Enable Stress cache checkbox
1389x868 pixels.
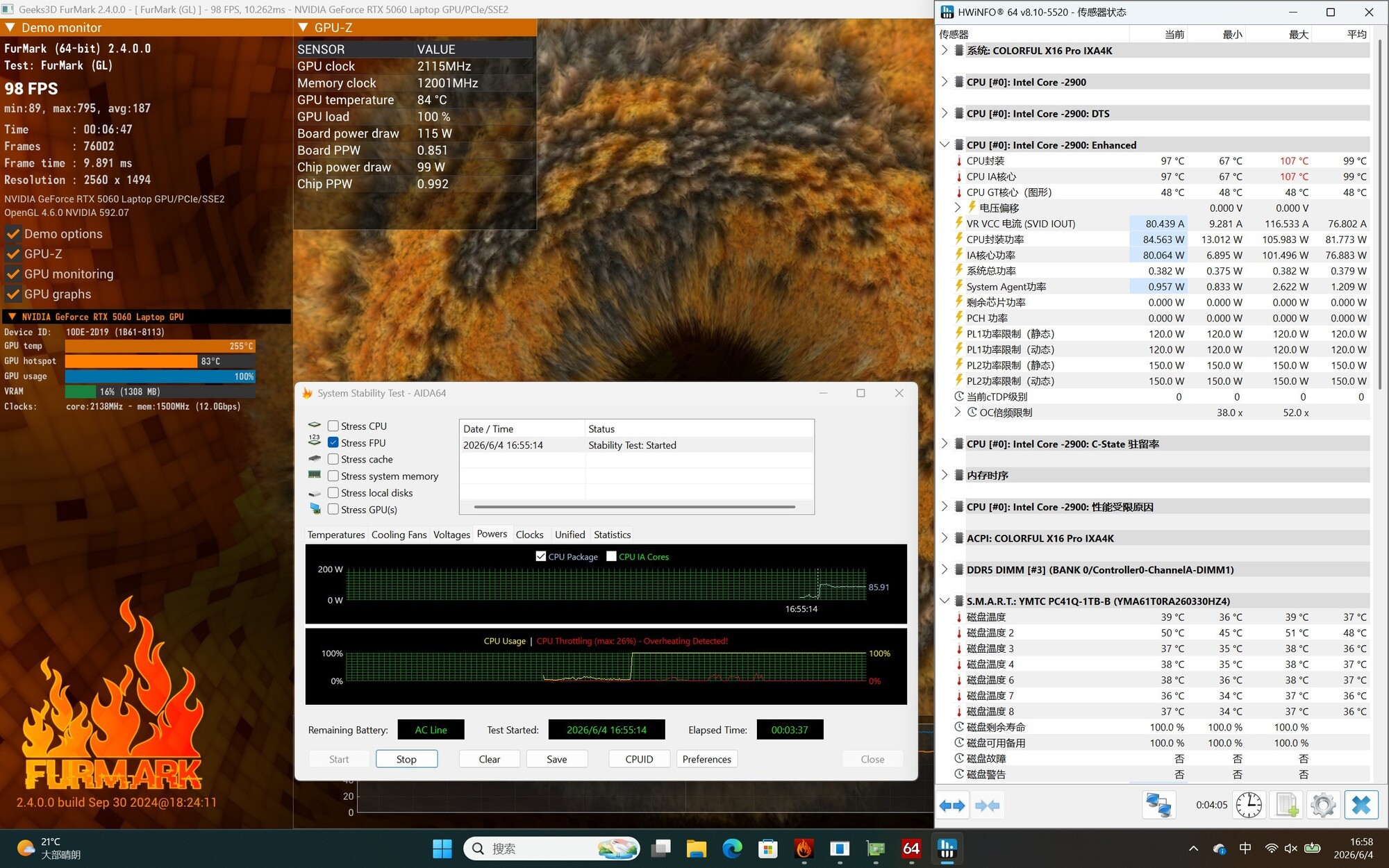pyautogui.click(x=333, y=460)
